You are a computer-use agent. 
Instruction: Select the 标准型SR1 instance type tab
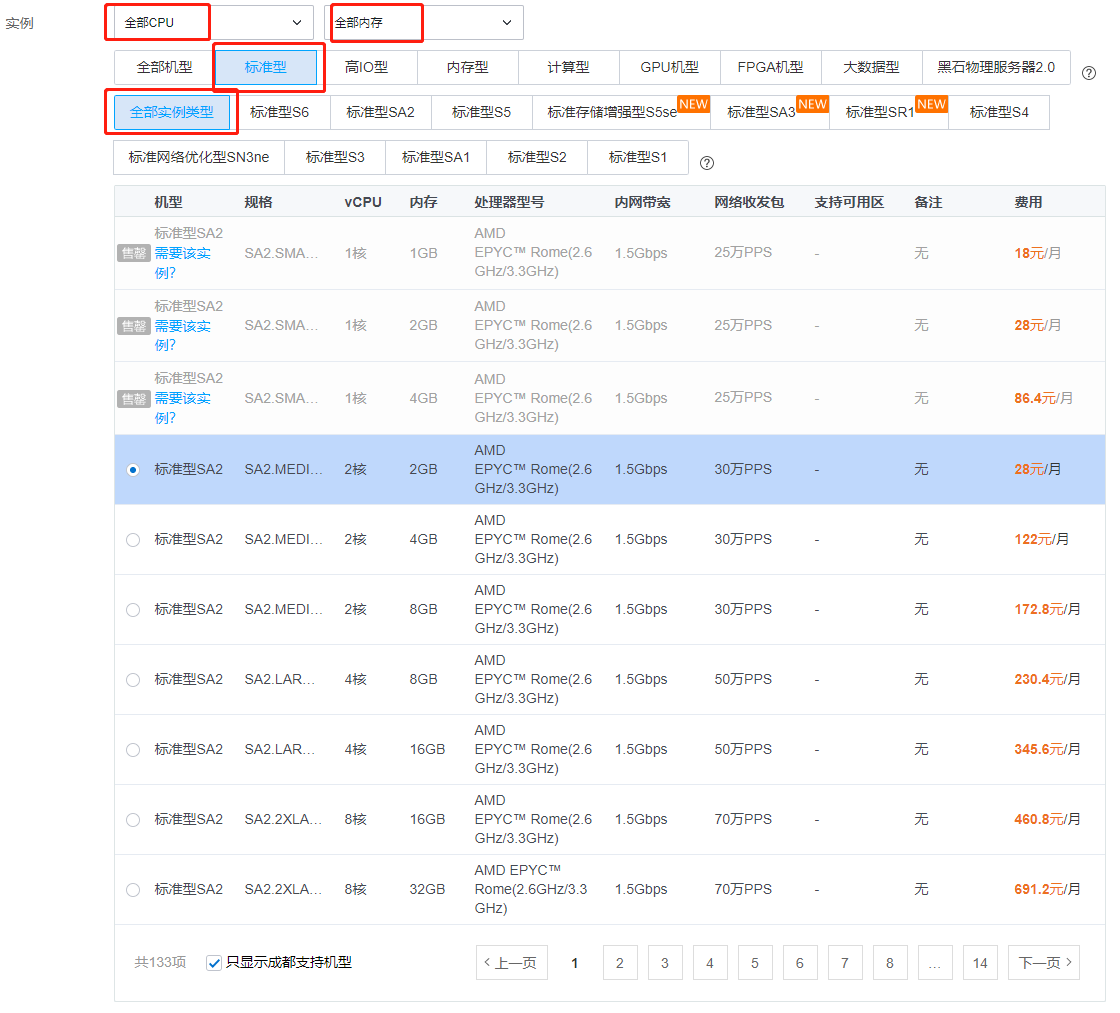[889, 112]
